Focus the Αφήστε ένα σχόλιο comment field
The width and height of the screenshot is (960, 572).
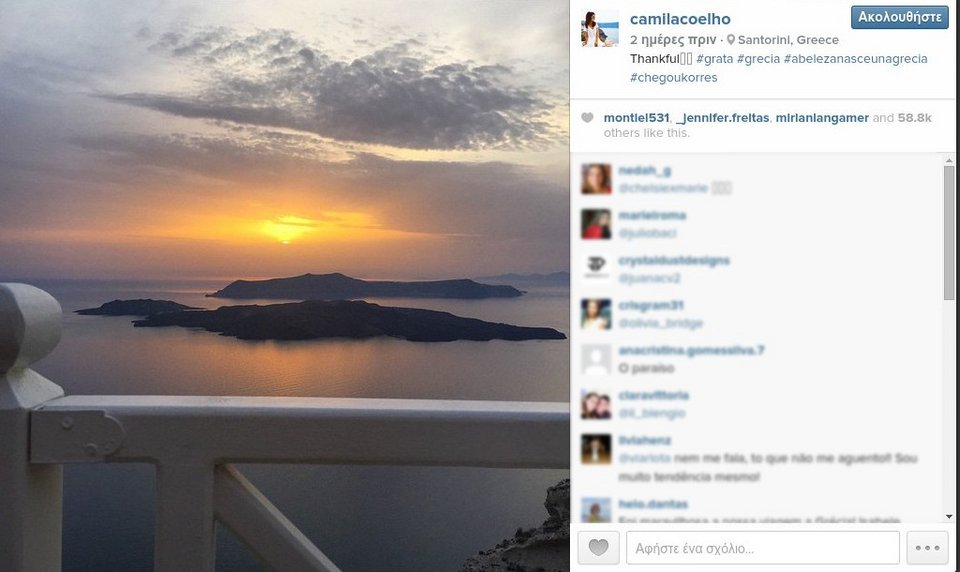(763, 548)
